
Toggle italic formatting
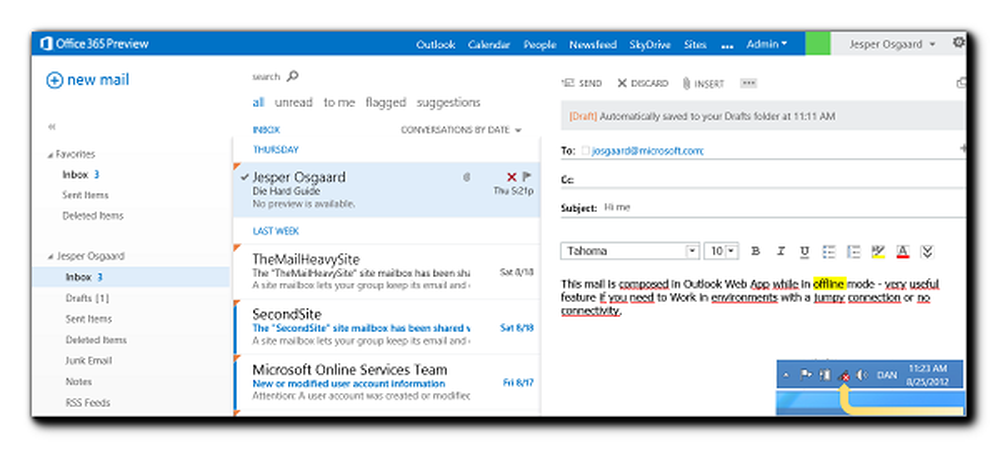pos(781,251)
